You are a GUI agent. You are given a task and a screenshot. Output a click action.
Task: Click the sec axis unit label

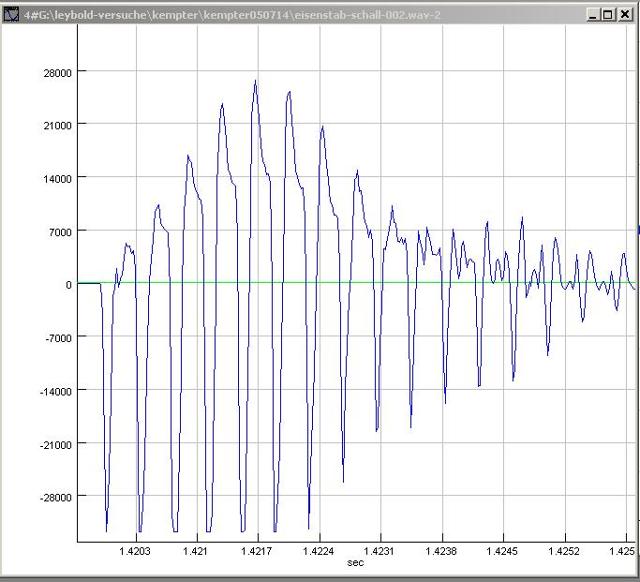[355, 562]
